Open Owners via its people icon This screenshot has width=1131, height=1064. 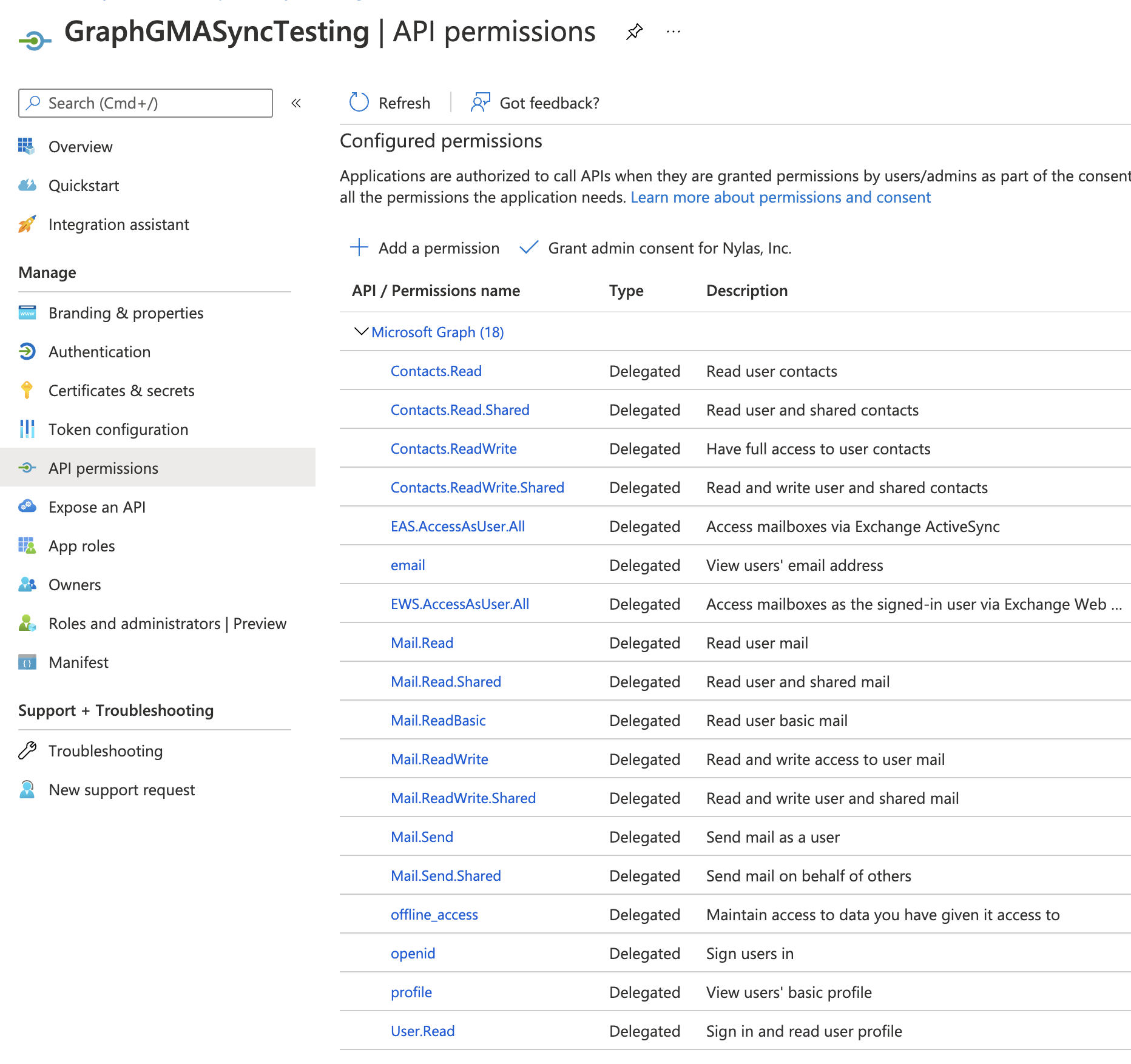click(27, 584)
